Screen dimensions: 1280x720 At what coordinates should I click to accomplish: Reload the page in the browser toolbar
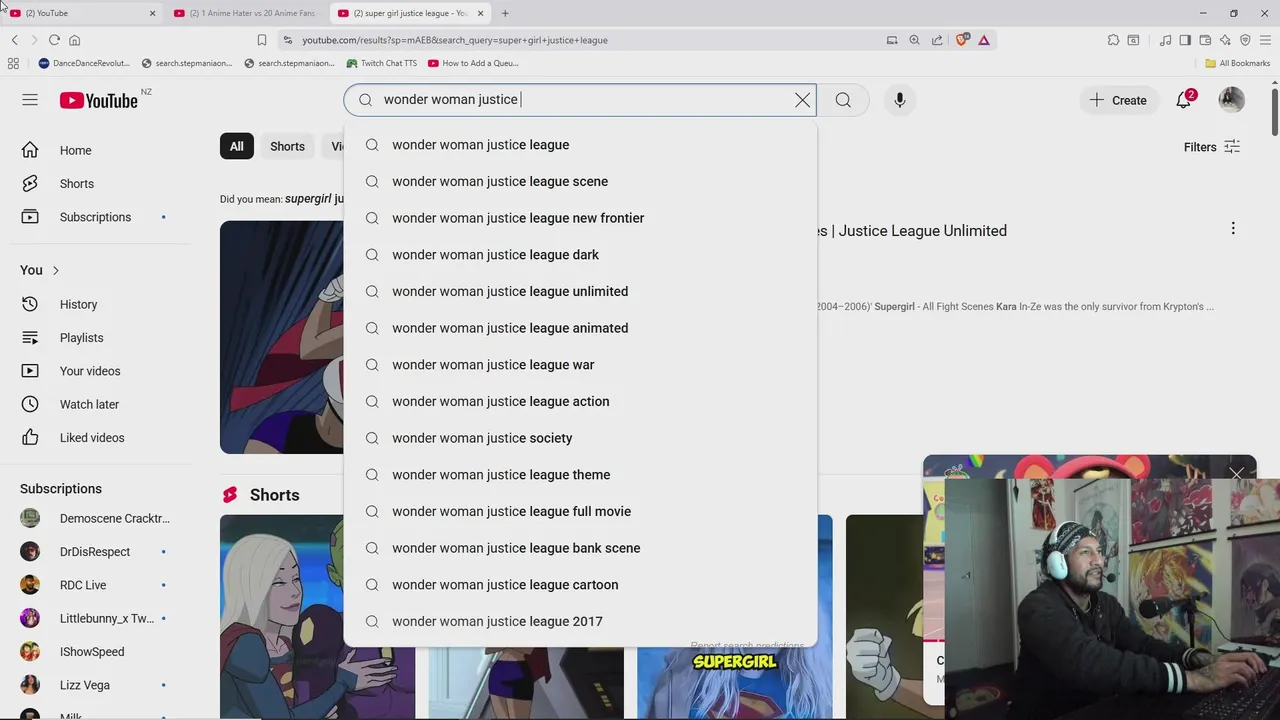coord(54,40)
